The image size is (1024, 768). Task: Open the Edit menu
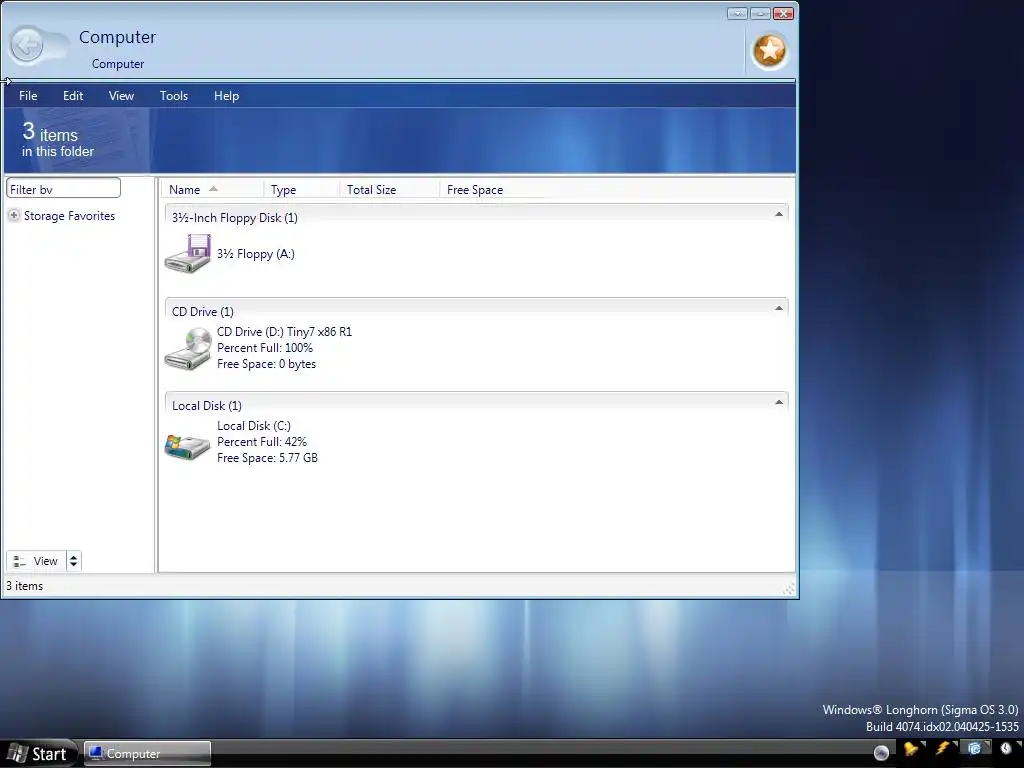pyautogui.click(x=73, y=95)
